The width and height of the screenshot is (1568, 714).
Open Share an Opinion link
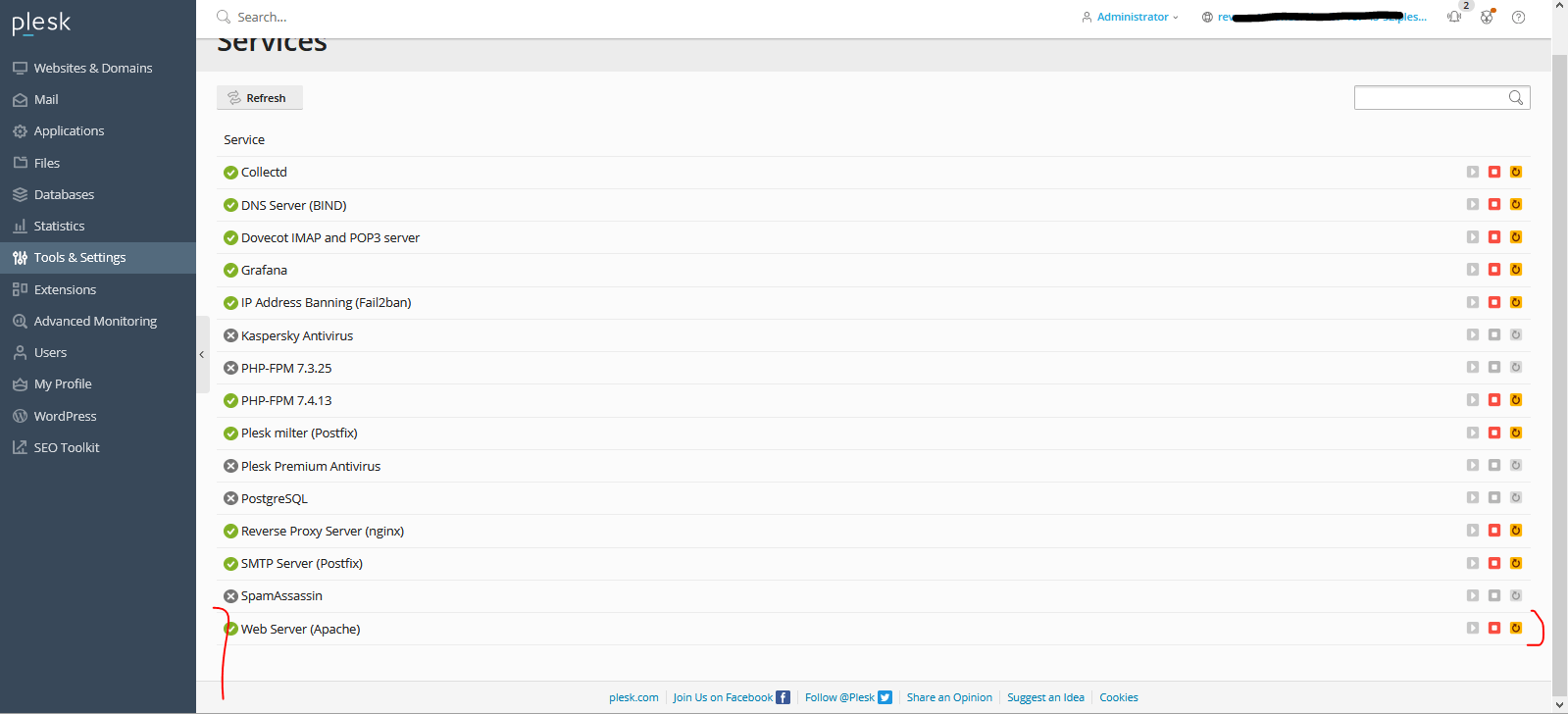tap(949, 697)
